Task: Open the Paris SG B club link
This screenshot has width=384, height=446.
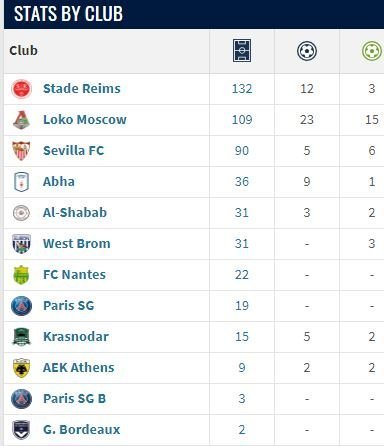Action: pyautogui.click(x=74, y=399)
